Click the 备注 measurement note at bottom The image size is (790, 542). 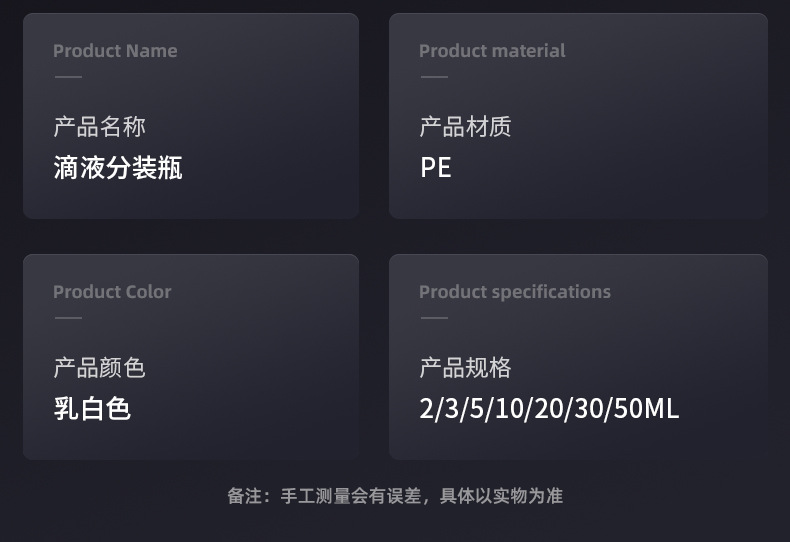tap(395, 496)
